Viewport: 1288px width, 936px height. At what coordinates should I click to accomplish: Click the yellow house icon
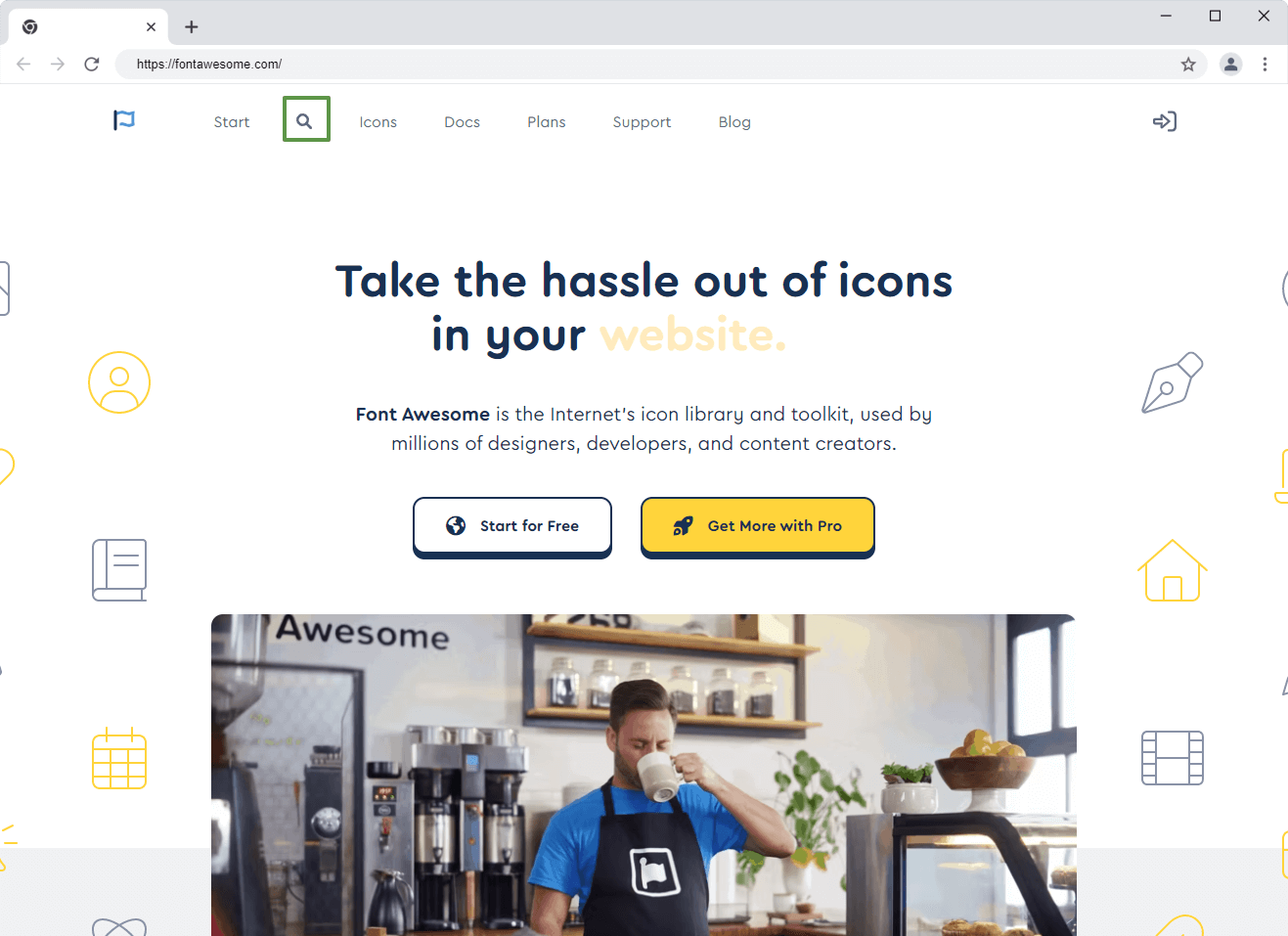[x=1172, y=570]
